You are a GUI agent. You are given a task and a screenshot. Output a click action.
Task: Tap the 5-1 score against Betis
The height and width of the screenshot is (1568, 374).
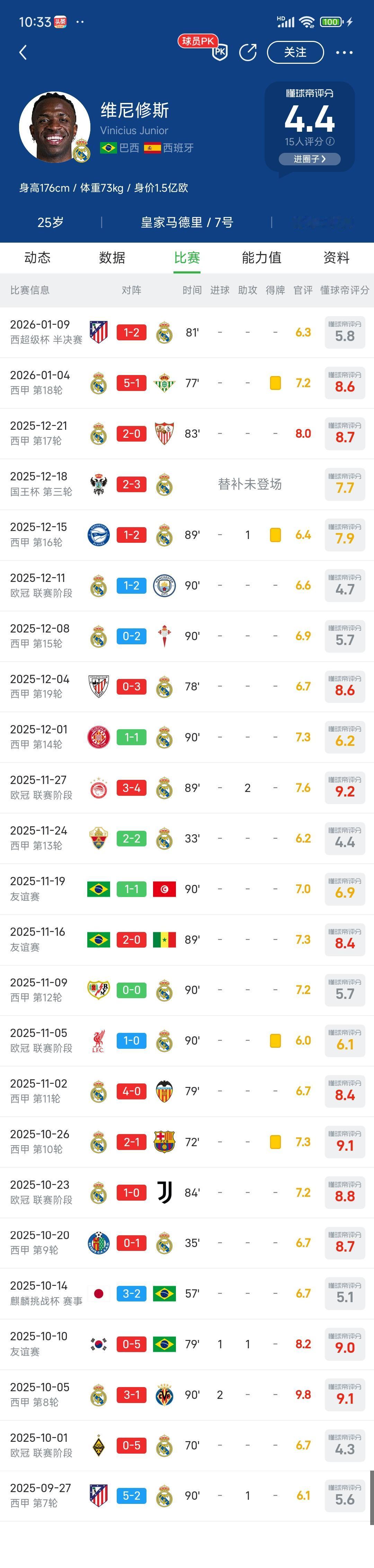[x=131, y=383]
